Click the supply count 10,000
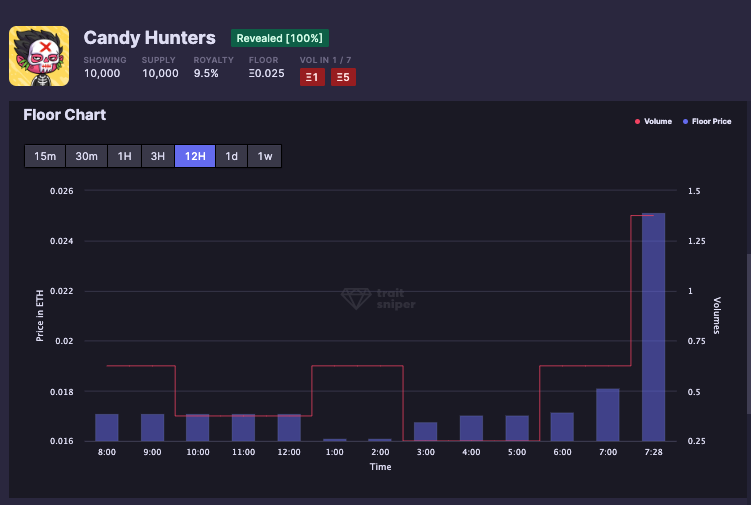The image size is (751, 505). coord(160,73)
